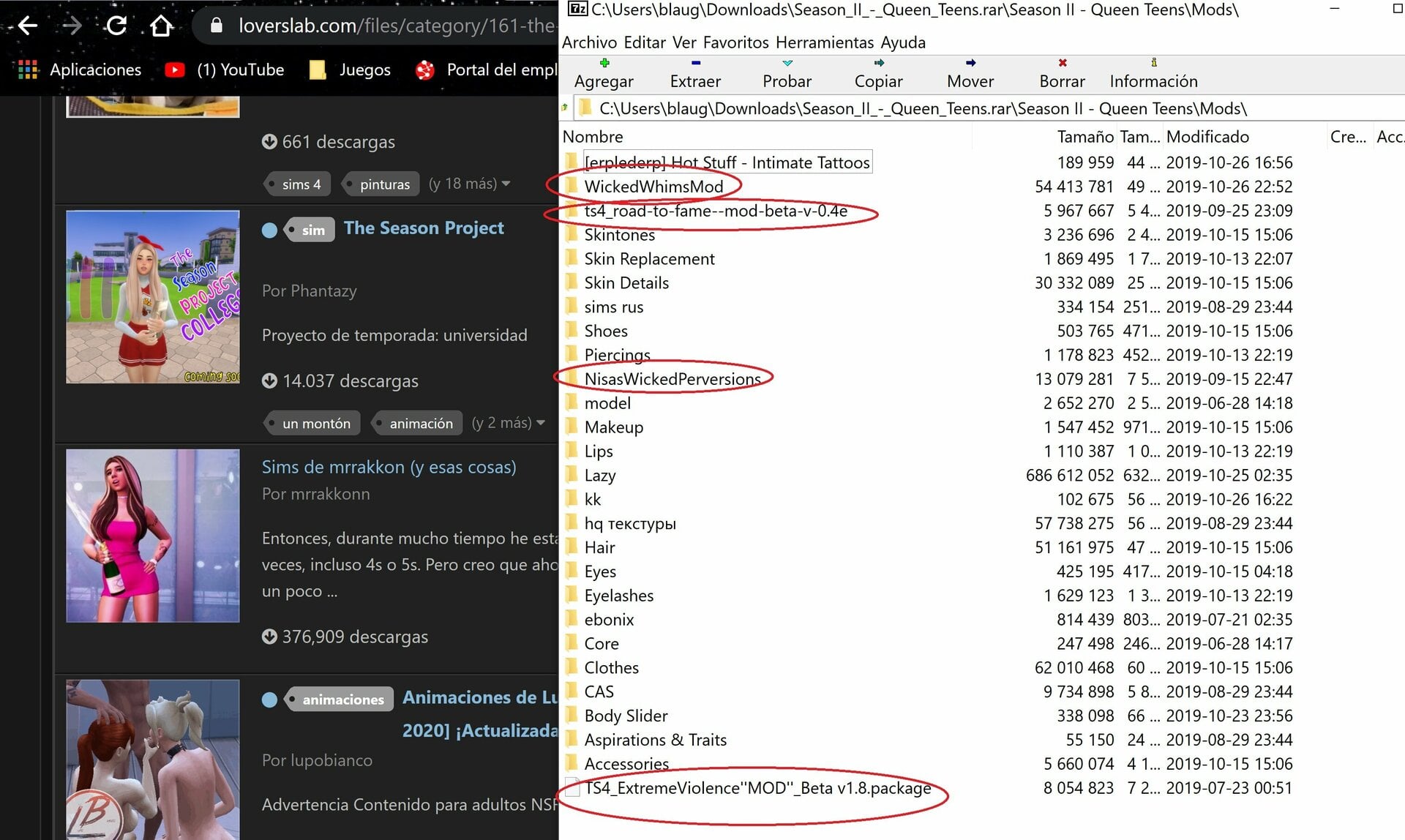The image size is (1405, 840).
Task: Click the Mover toolbar button
Action: pos(970,73)
